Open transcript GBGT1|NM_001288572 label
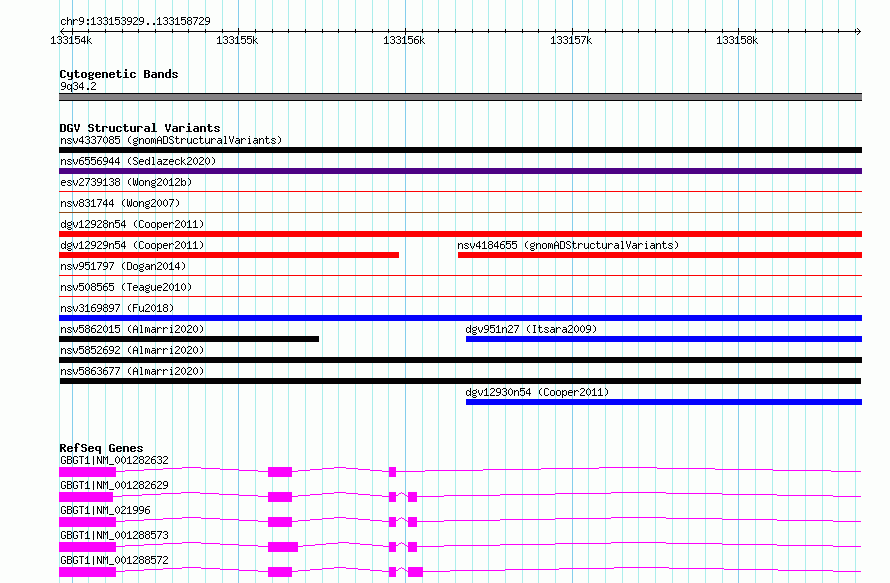This screenshot has width=890, height=583. click(x=114, y=560)
